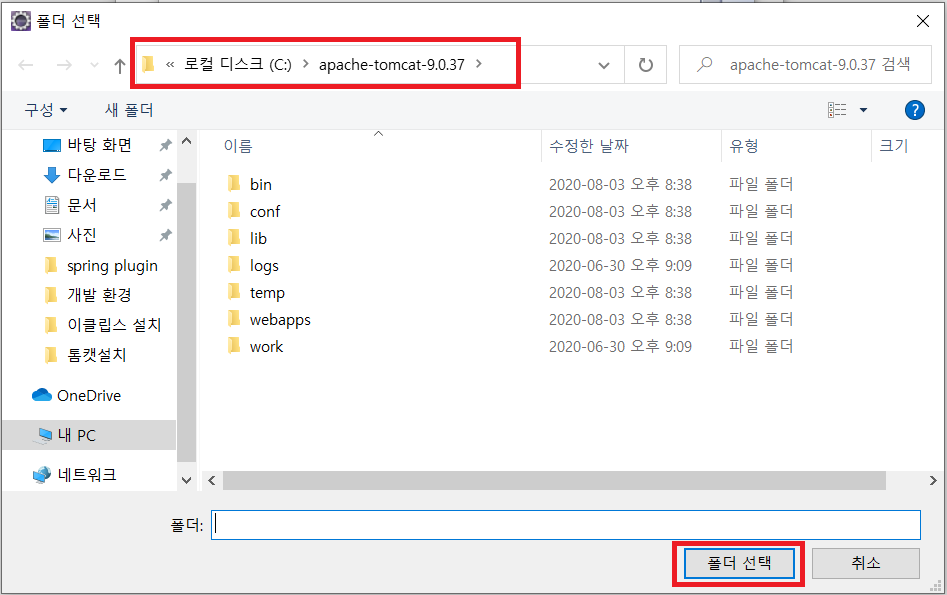Expand chevron after 로컬 디스크 (C:)

pyautogui.click(x=306, y=64)
